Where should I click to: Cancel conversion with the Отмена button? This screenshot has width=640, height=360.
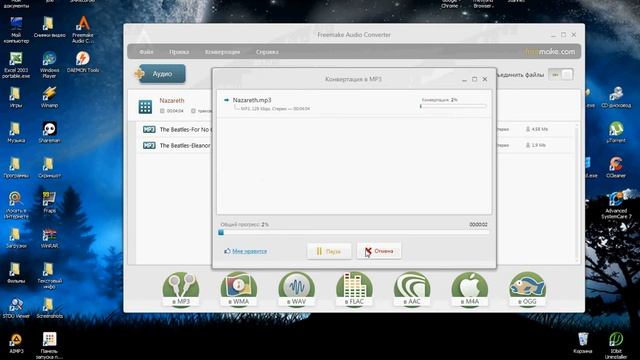point(379,251)
